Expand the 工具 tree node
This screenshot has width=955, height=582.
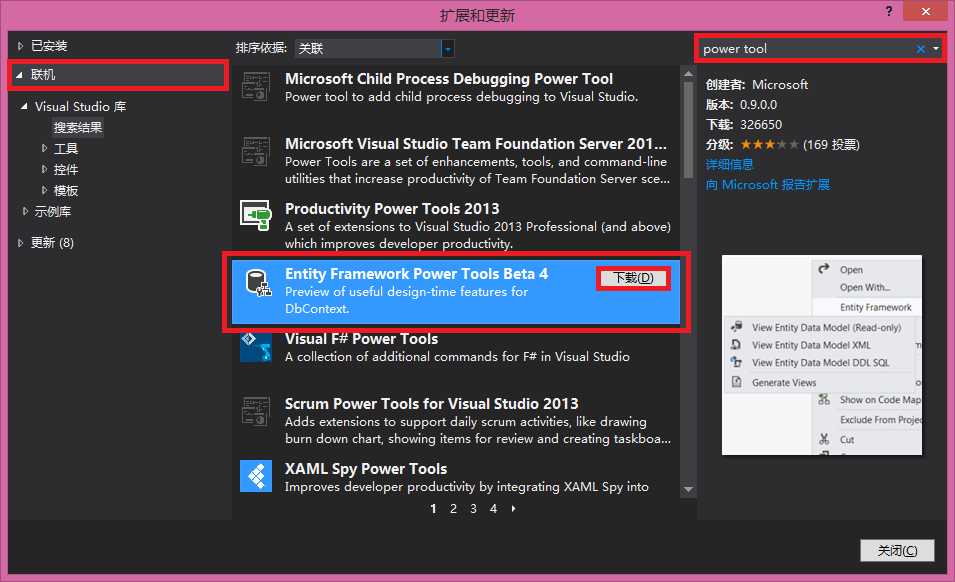44,148
